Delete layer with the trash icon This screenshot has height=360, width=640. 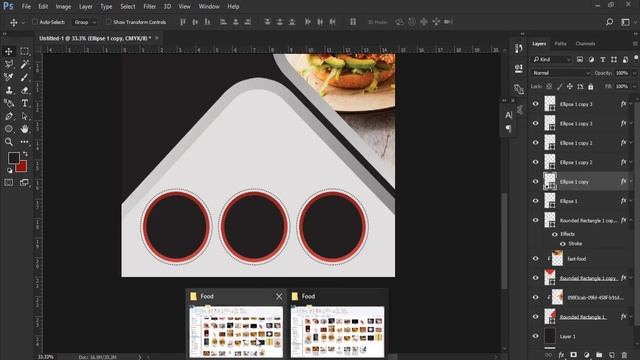tap(624, 355)
